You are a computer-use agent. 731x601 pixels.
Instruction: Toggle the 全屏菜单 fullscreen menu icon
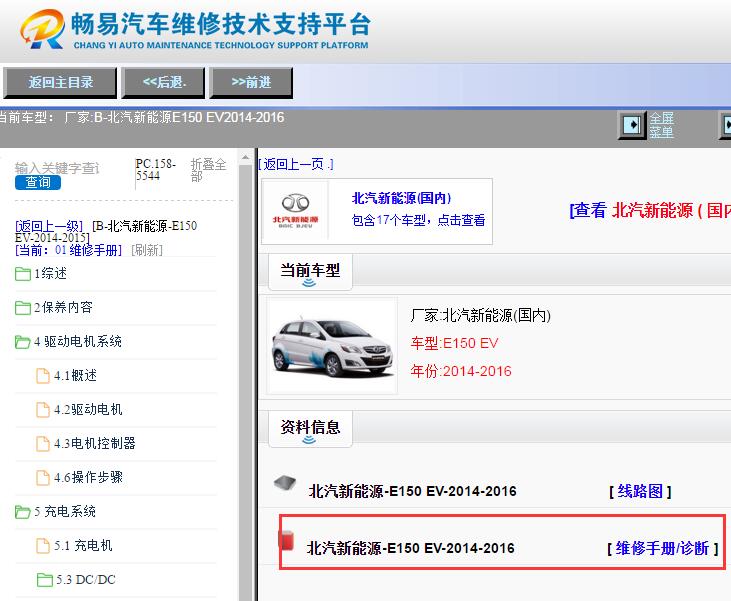[632, 125]
